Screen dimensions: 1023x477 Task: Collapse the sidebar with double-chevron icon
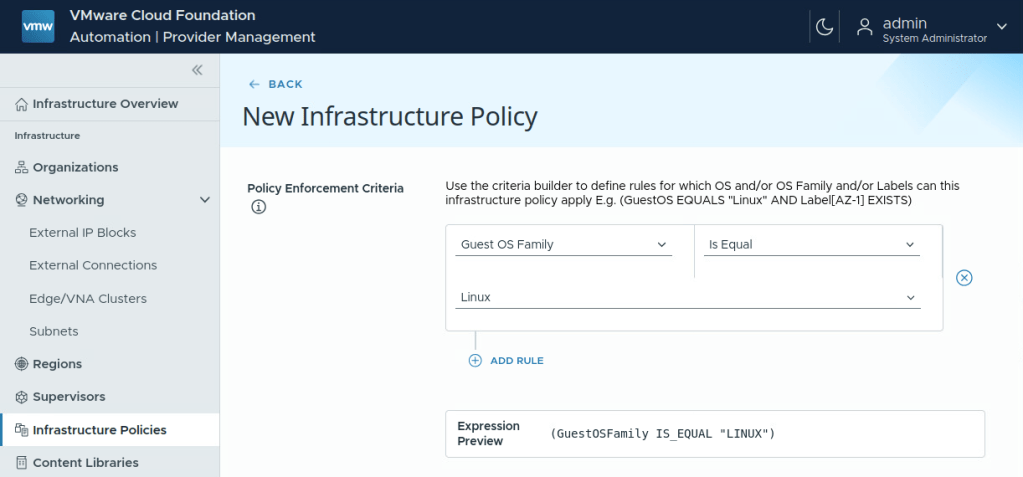pyautogui.click(x=197, y=70)
